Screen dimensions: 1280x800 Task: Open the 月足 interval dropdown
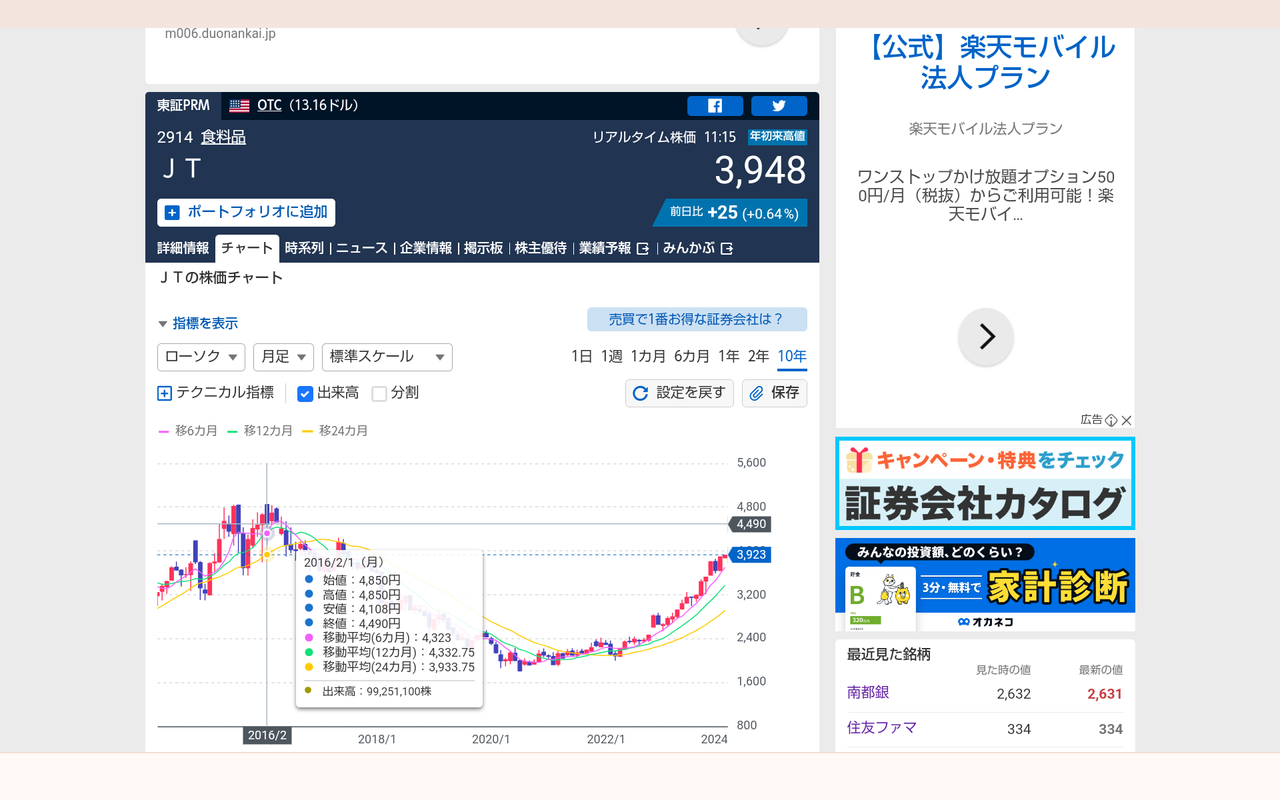pyautogui.click(x=283, y=357)
